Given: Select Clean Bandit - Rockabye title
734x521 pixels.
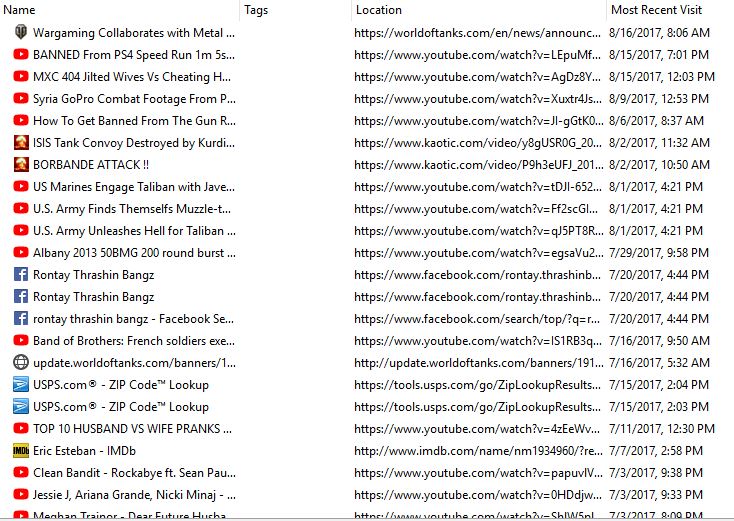Looking at the screenshot, I should point(134,473).
